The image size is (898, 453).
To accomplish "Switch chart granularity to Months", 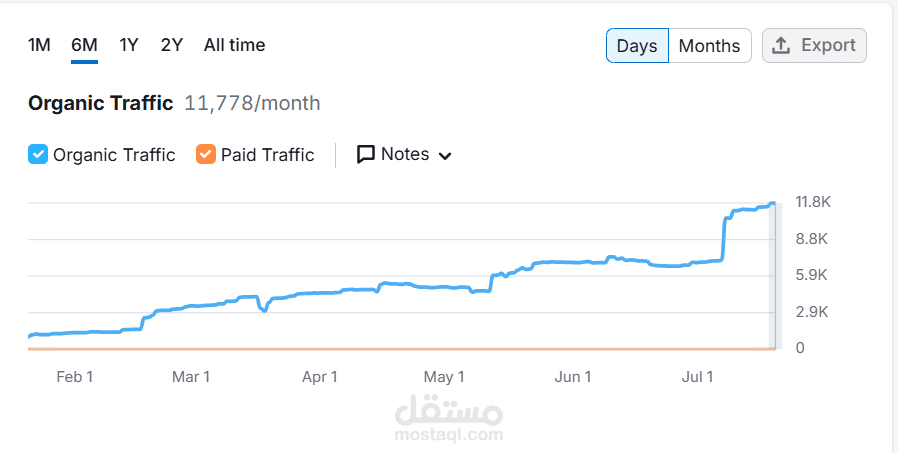I will [x=709, y=46].
